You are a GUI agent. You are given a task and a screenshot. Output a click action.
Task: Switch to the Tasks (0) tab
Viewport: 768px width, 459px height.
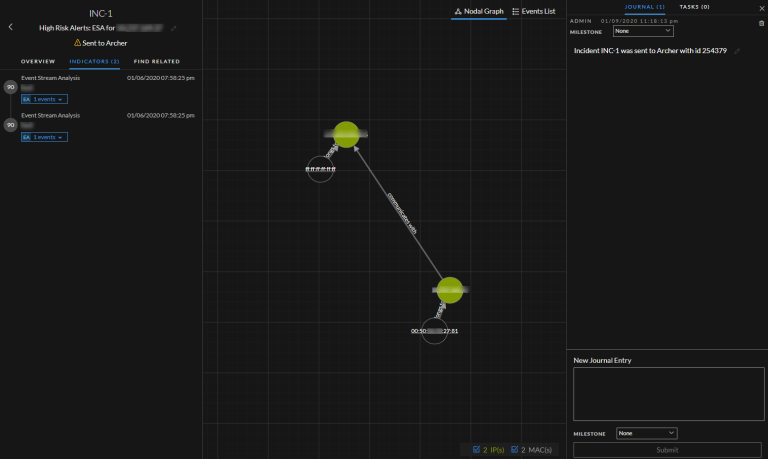coord(694,7)
